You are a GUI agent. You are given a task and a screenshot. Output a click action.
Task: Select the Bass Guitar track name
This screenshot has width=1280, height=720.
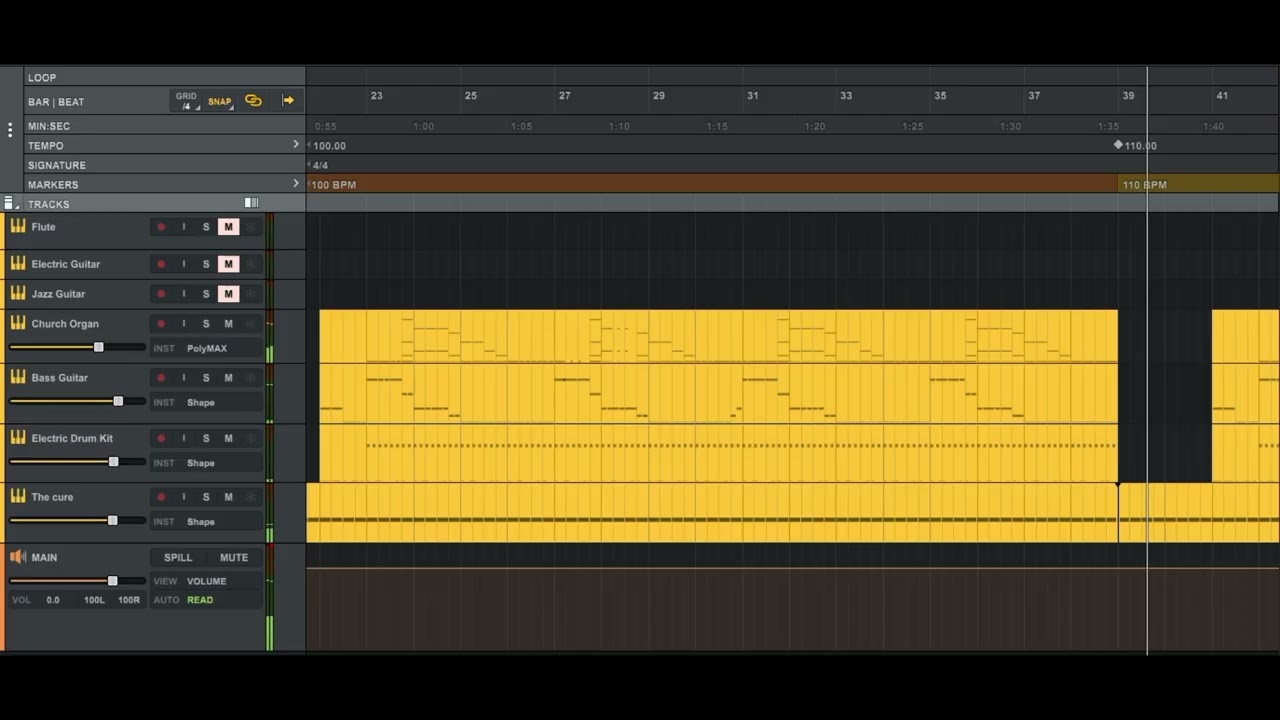(x=60, y=378)
